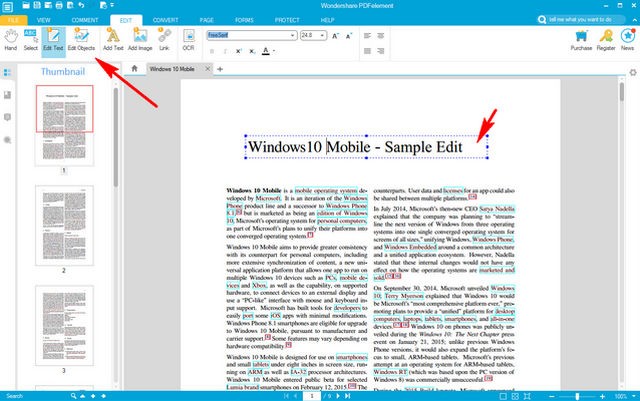The image size is (640, 401).
Task: Zoom out with the minus button
Action: click(x=551, y=396)
